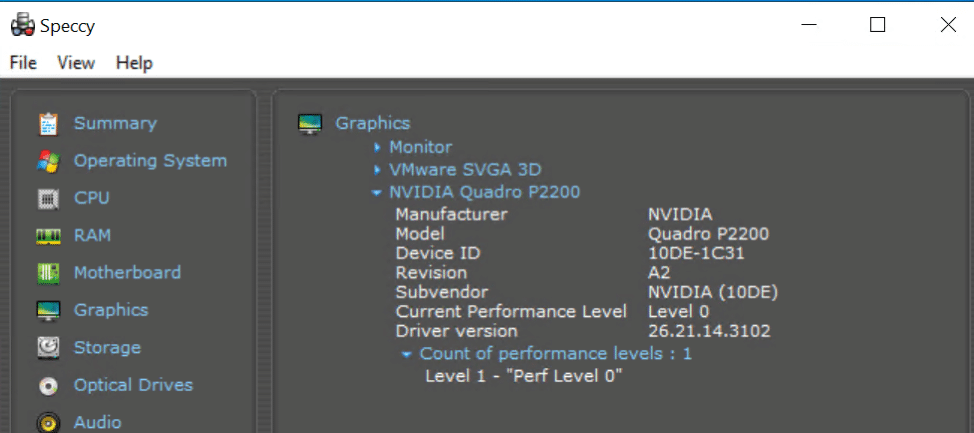Click Current Performance Level label

[511, 311]
